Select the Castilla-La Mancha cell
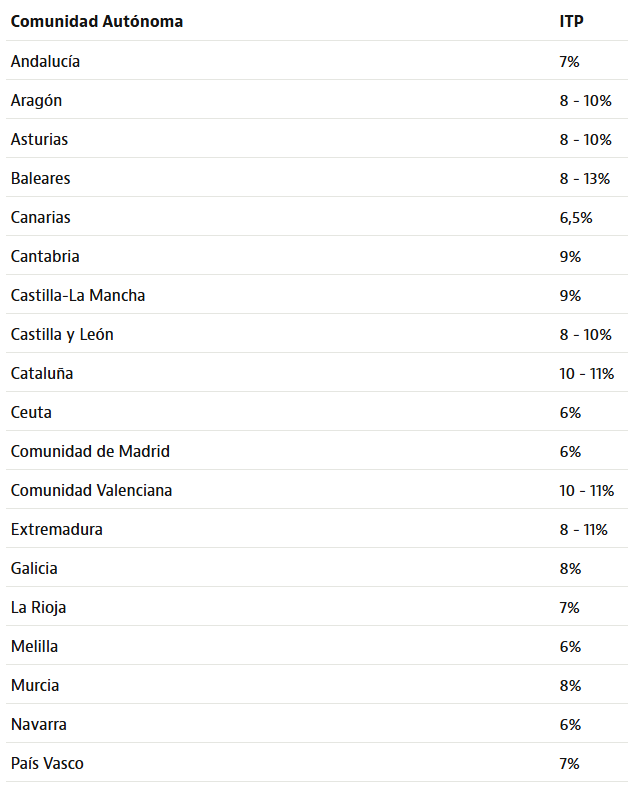 [x=78, y=295]
